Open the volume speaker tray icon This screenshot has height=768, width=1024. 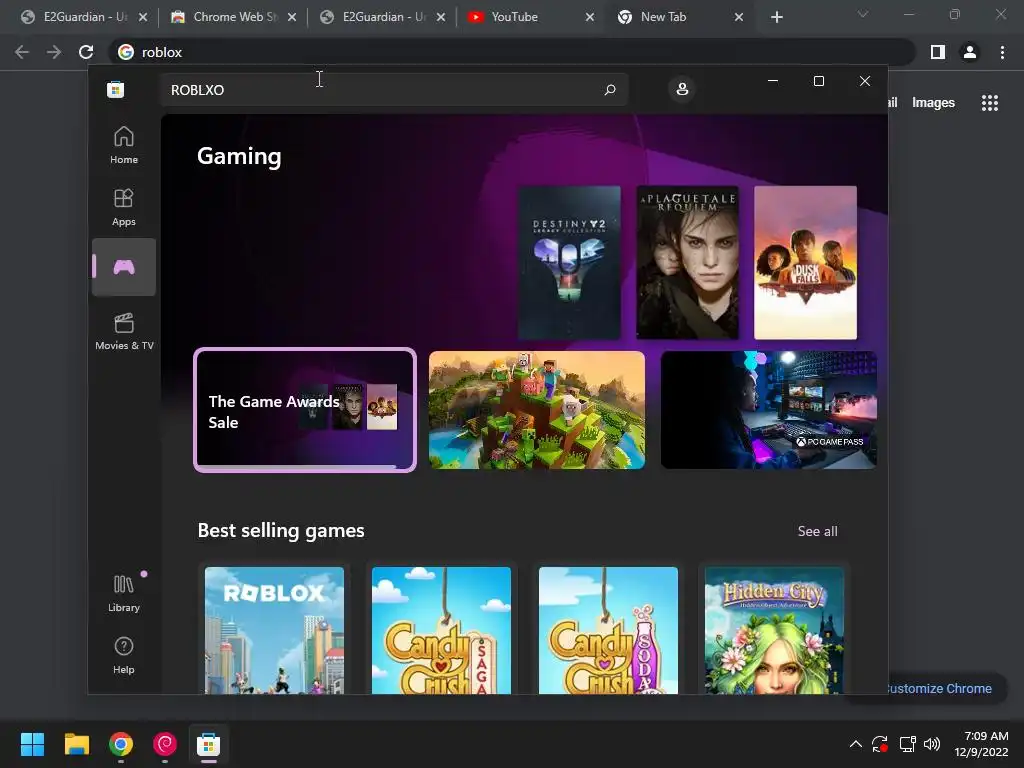click(x=932, y=744)
